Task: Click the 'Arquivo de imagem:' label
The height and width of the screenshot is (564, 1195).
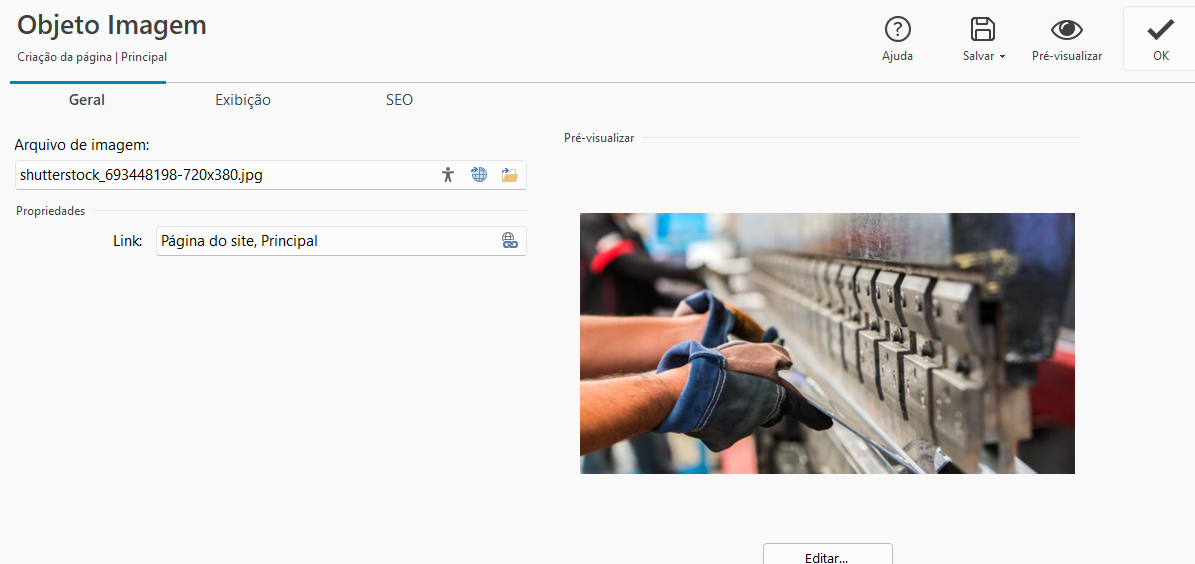Action: tap(82, 144)
